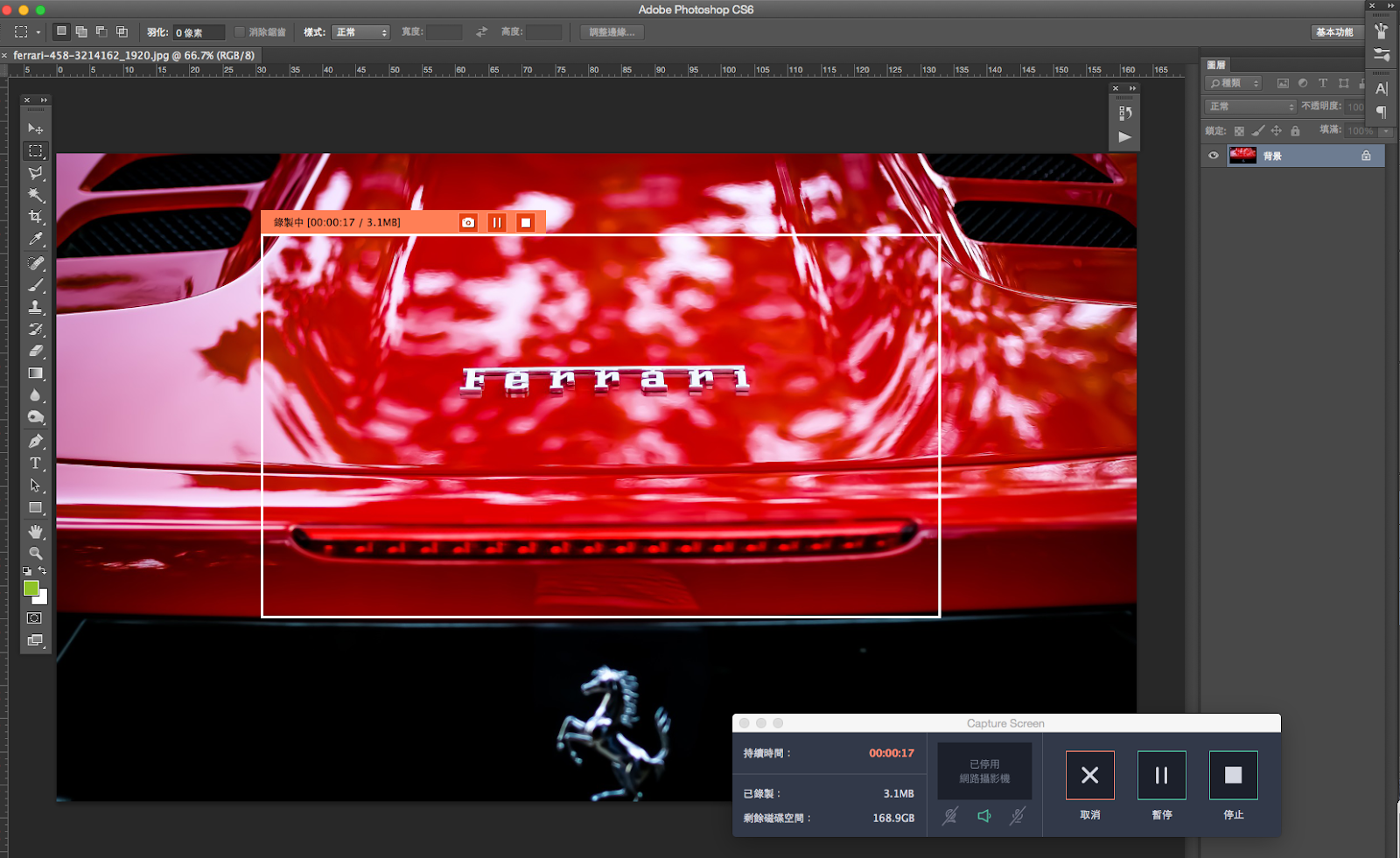Swap foreground and background colors
This screenshot has width=1400, height=858.
pyautogui.click(x=43, y=570)
